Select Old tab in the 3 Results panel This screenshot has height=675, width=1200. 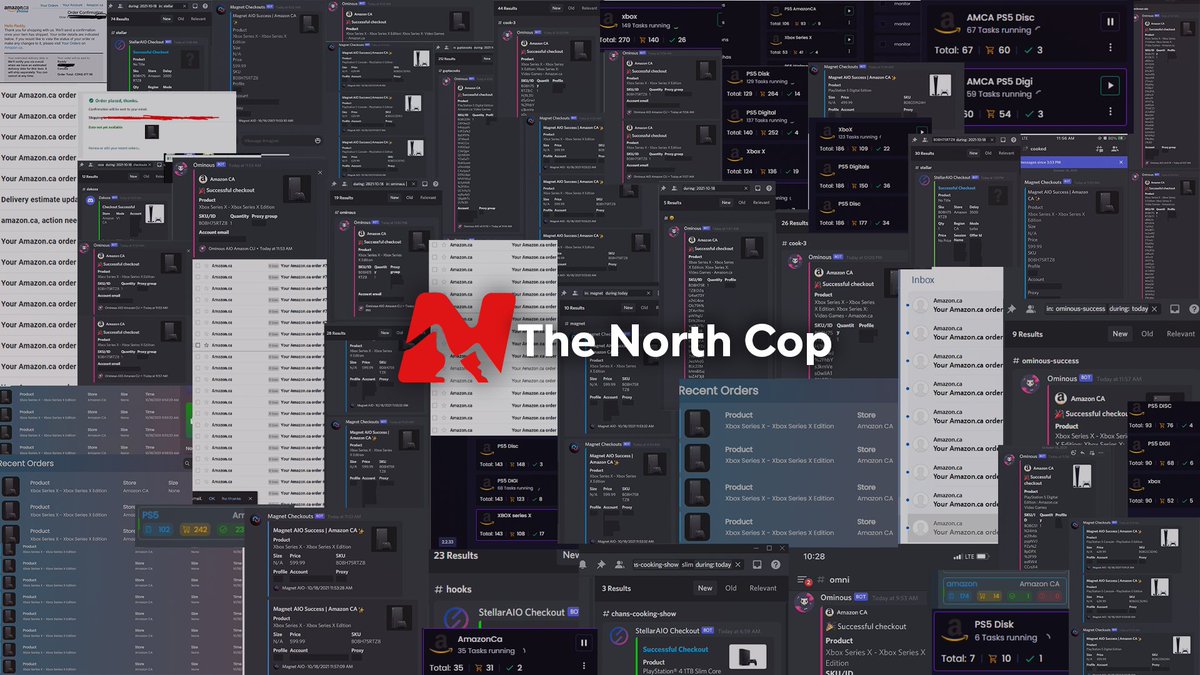[731, 588]
